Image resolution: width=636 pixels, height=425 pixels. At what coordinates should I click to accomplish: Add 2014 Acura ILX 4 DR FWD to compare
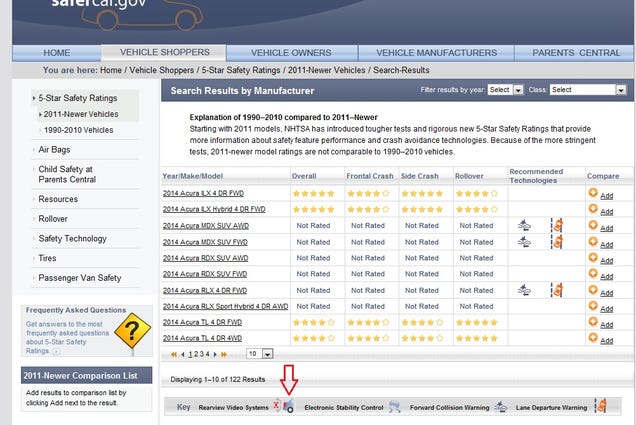(x=601, y=194)
